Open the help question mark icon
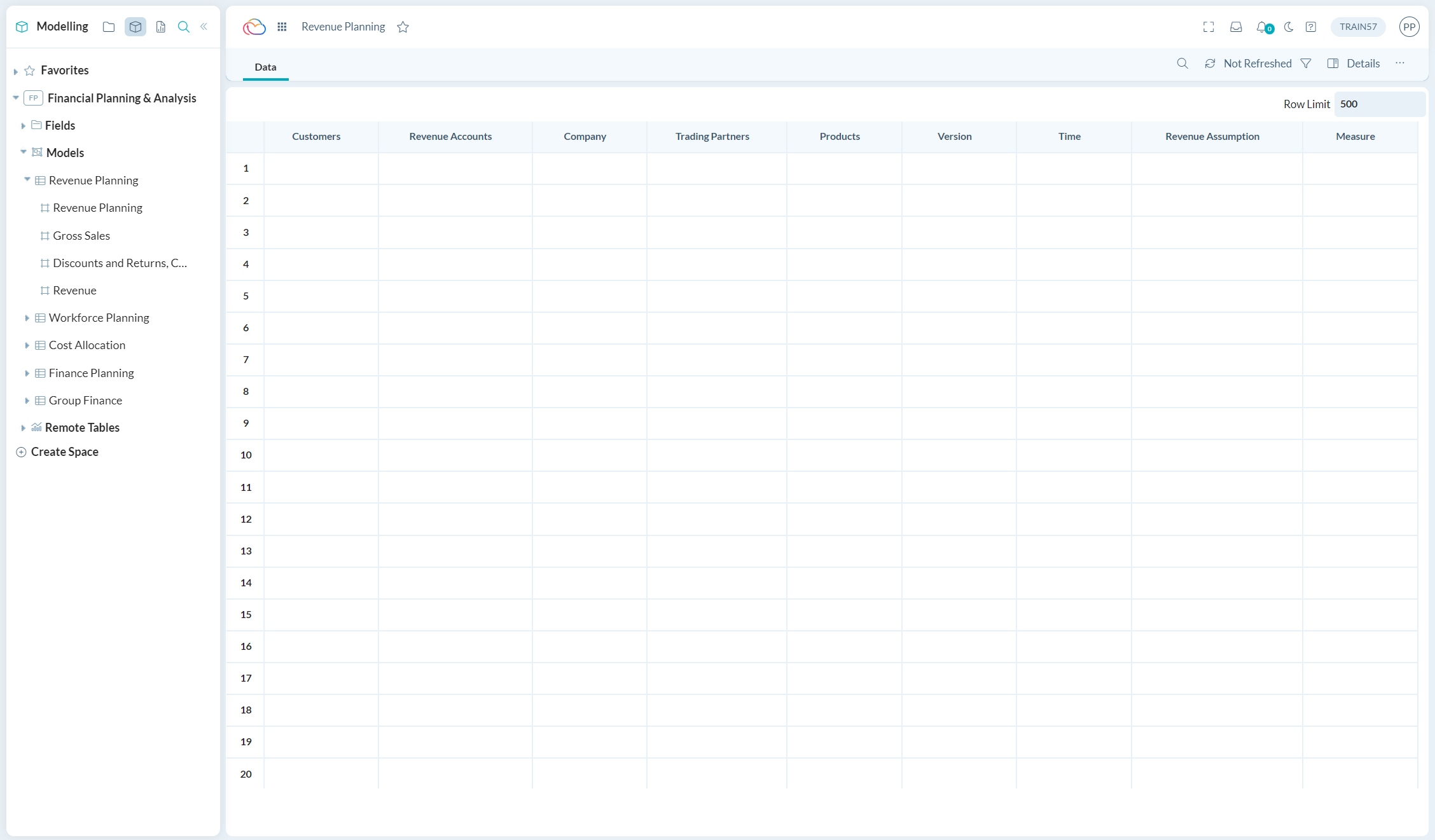This screenshot has width=1435, height=840. pyautogui.click(x=1310, y=27)
